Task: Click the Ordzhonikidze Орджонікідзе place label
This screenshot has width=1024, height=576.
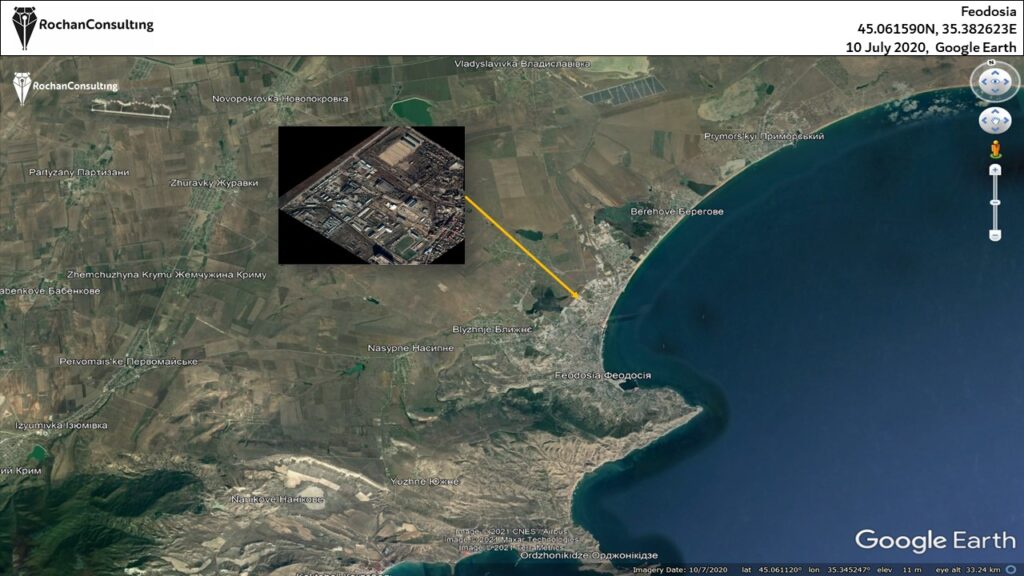Action: (x=588, y=556)
